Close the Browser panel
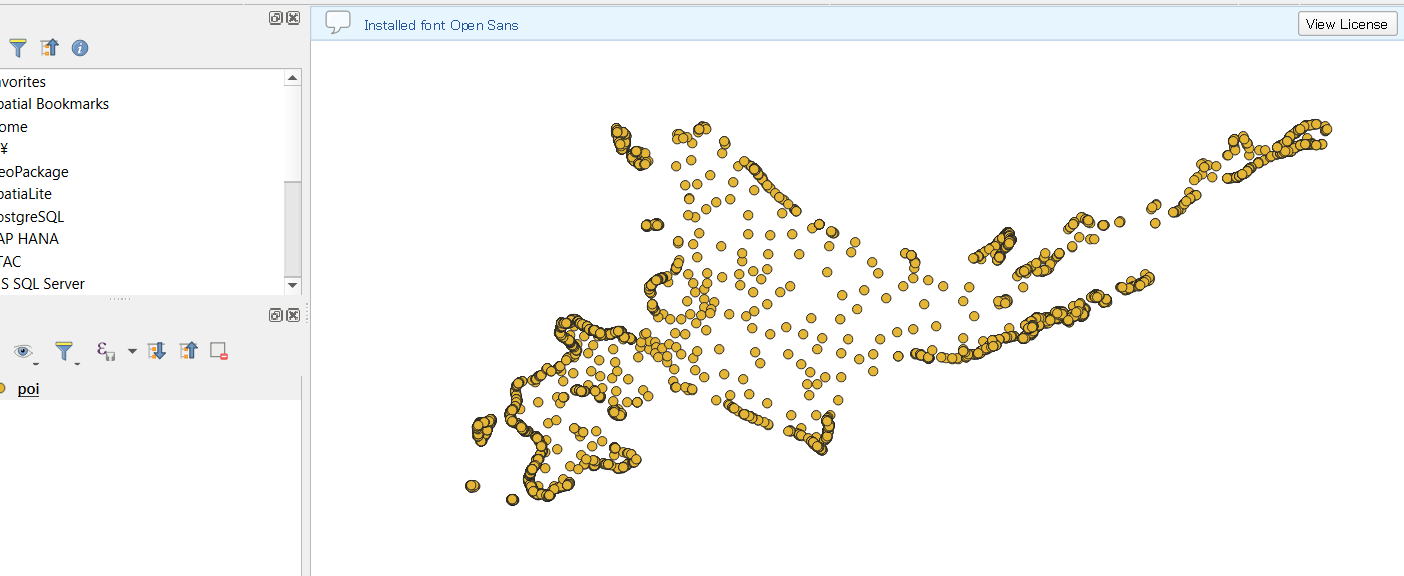Screen dimensions: 1404x576 293,18
